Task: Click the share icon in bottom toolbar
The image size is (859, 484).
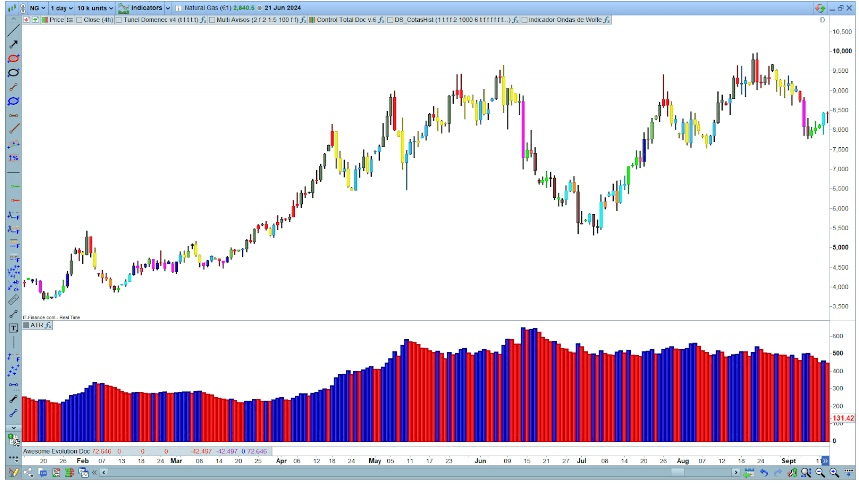Action: tap(28, 472)
